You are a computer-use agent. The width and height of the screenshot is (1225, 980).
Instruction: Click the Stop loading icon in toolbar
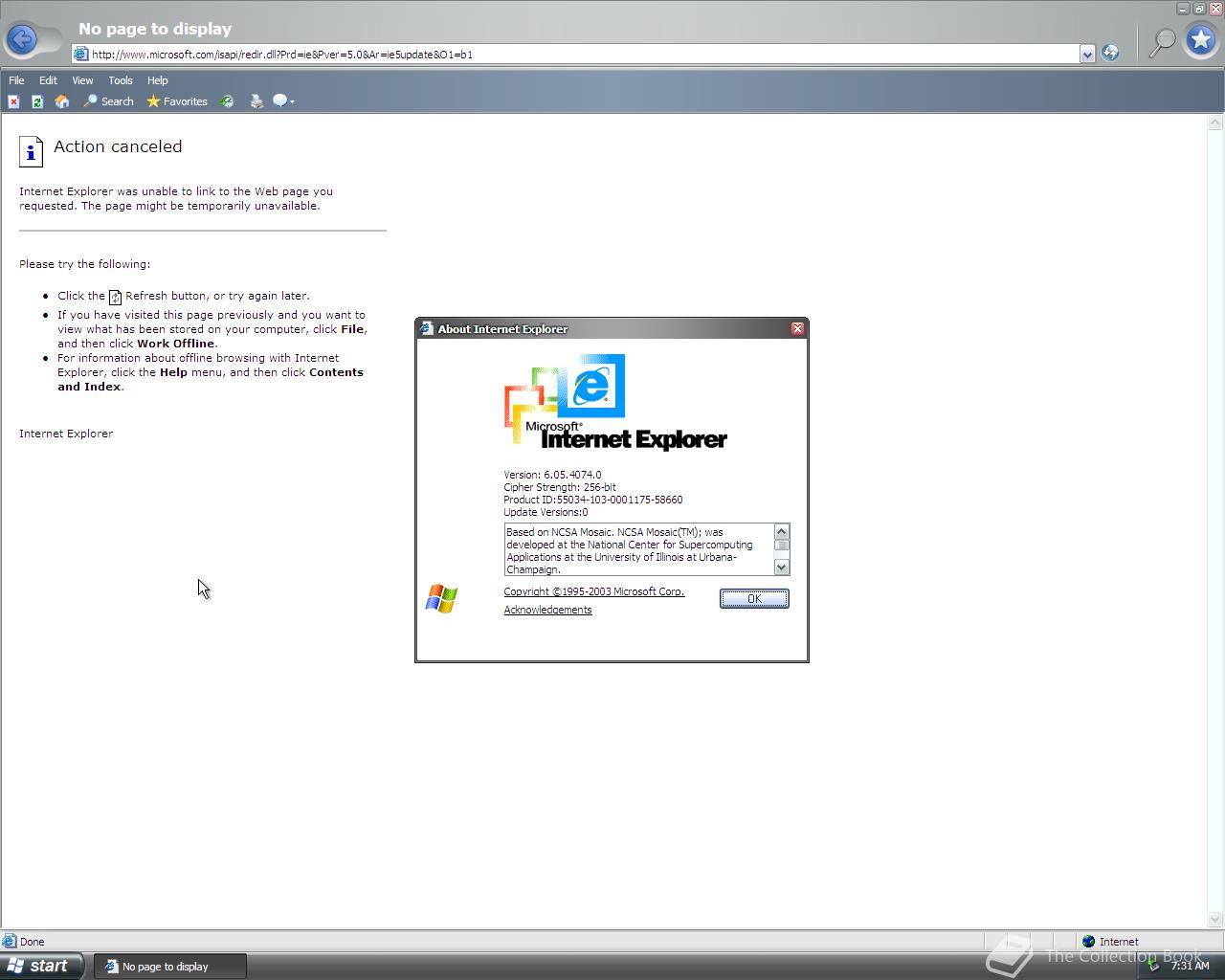pyautogui.click(x=13, y=101)
